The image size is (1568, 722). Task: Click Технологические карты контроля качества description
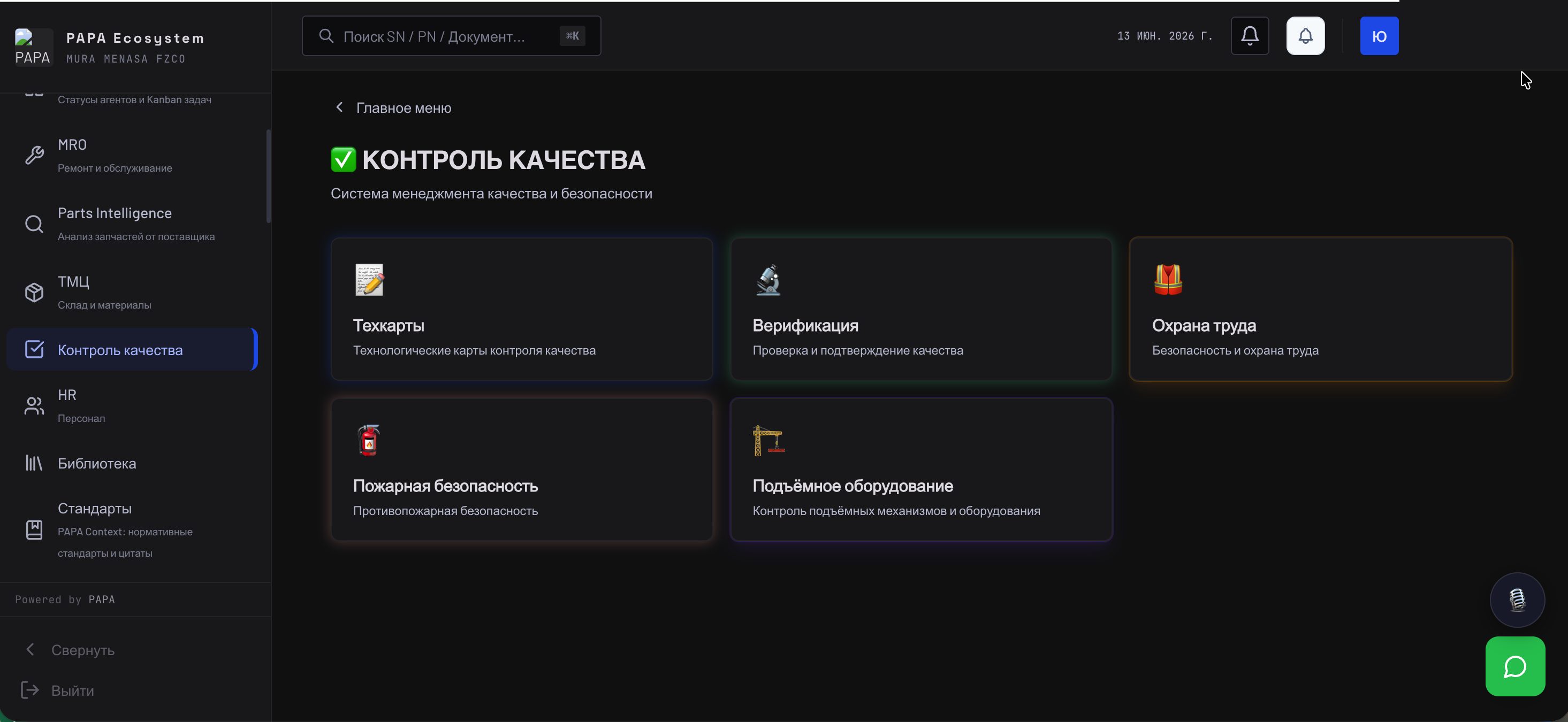point(474,350)
